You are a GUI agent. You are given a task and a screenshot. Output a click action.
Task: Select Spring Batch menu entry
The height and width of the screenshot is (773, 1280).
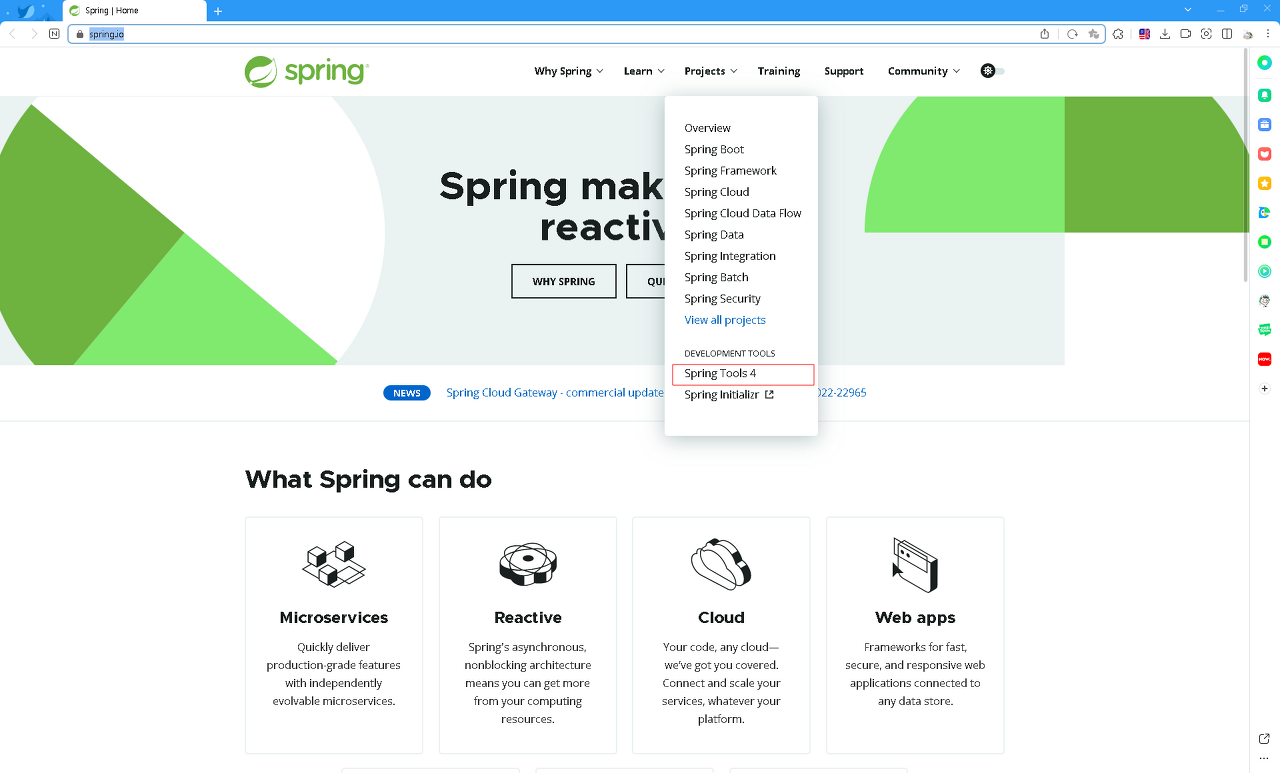coord(716,277)
